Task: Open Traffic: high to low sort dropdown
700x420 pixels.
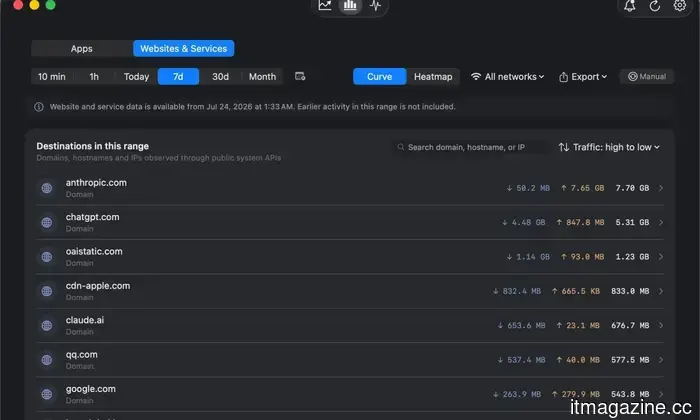Action: click(609, 147)
